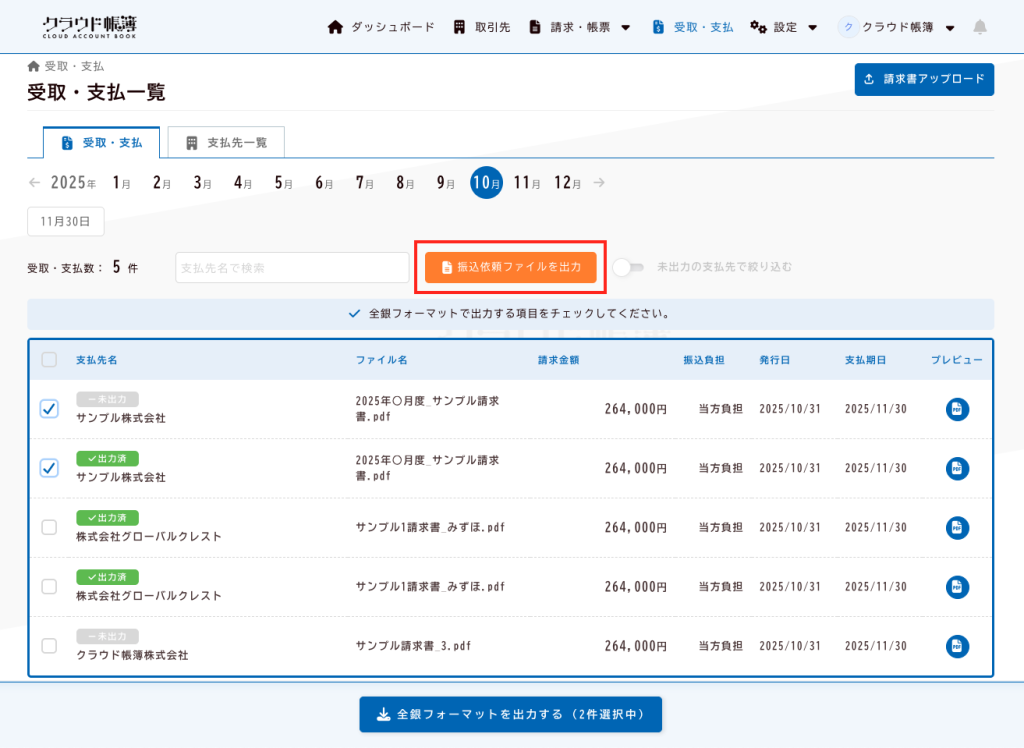Toggle the select-all checkbox in table header

[x=49, y=360]
